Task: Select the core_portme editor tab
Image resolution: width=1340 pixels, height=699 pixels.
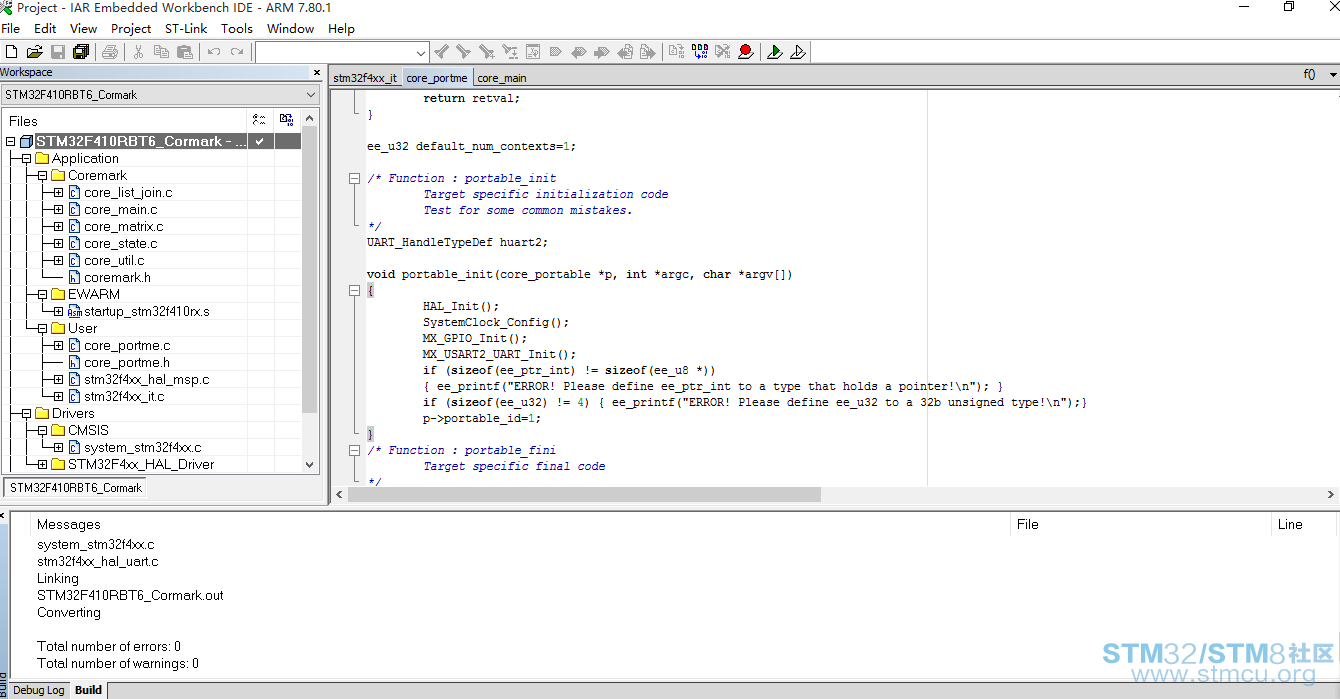Action: tap(437, 77)
